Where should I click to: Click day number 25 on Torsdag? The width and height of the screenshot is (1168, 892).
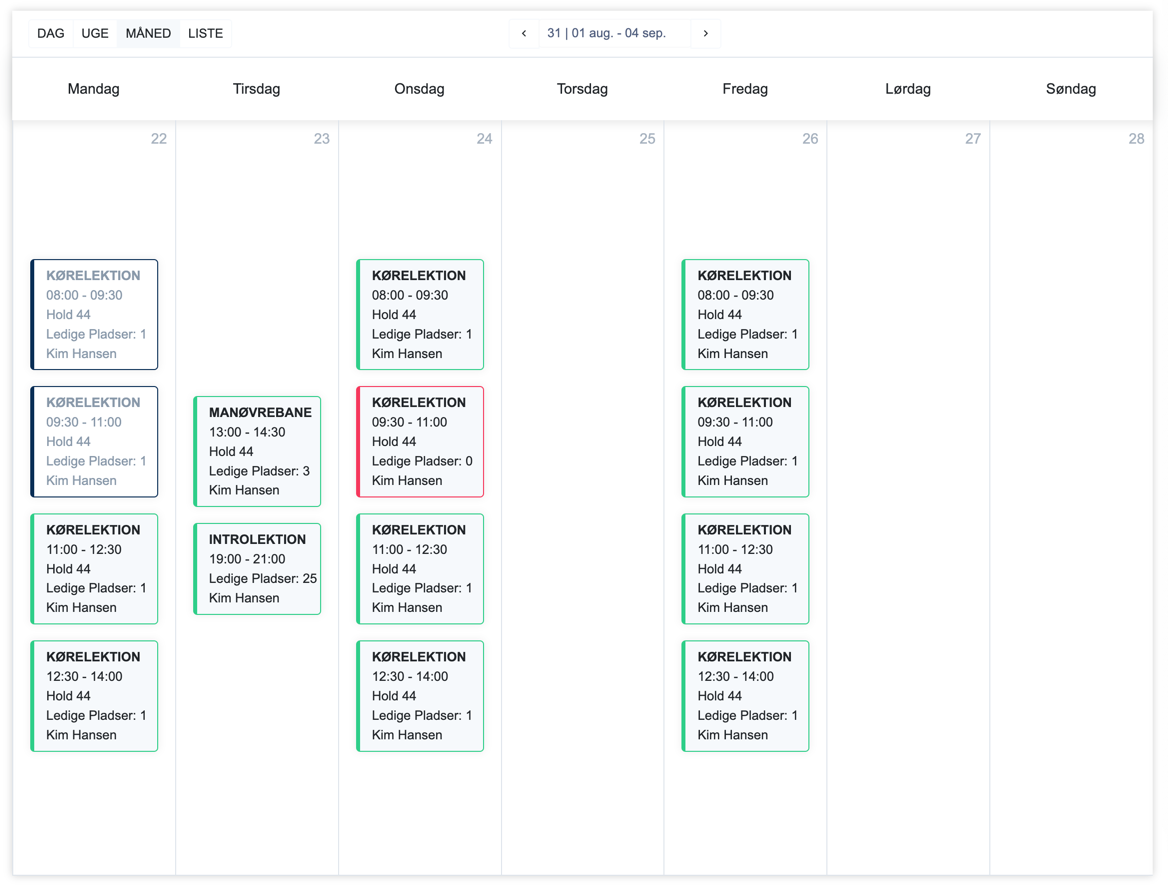coord(647,139)
